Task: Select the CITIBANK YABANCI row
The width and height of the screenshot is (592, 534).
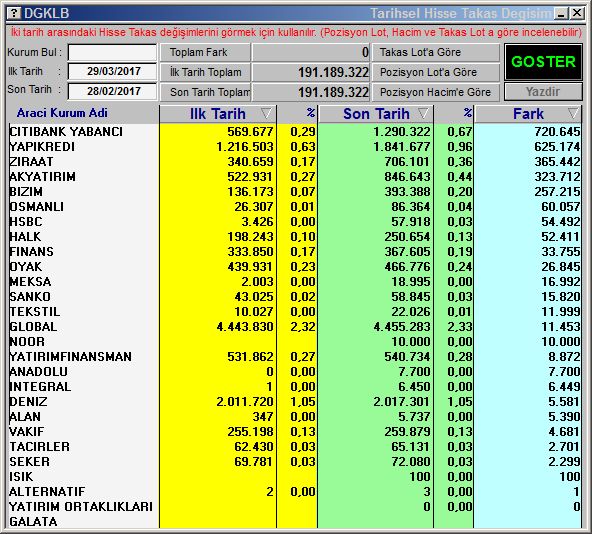Action: (x=294, y=131)
